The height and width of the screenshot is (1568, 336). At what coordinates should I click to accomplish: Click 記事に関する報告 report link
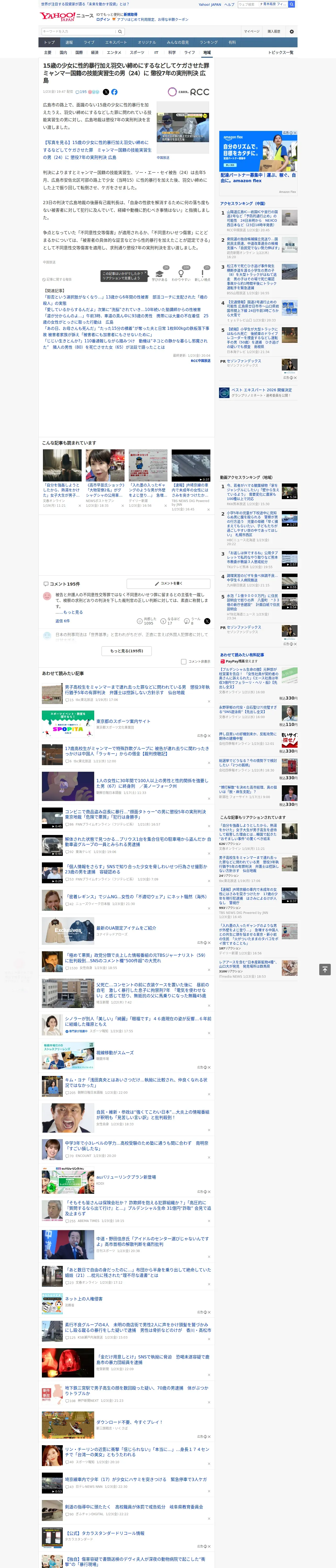click(57, 279)
